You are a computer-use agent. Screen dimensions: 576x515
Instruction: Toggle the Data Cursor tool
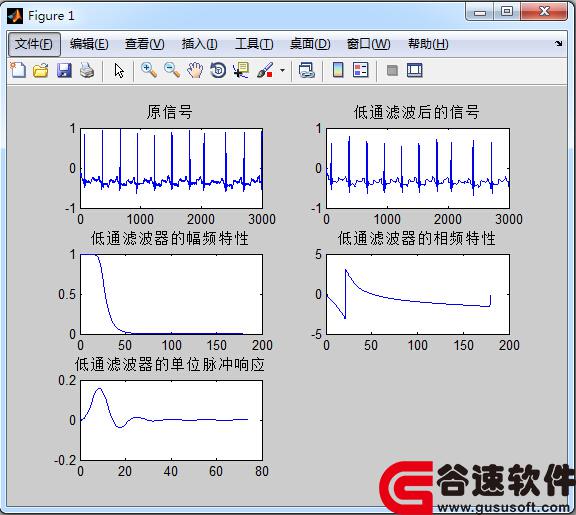[x=241, y=70]
